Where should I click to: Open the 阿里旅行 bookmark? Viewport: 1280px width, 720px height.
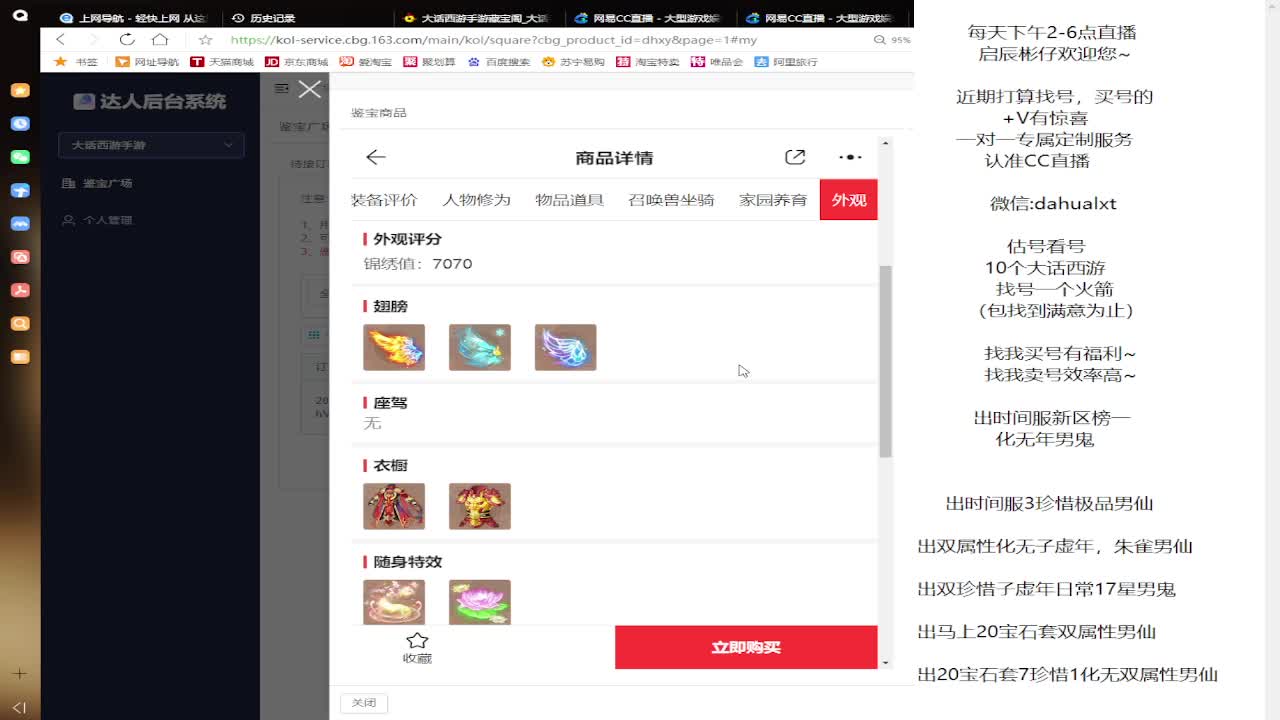[x=786, y=61]
